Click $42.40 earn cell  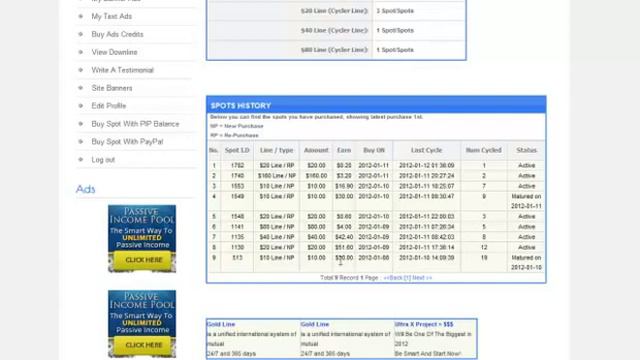click(344, 237)
